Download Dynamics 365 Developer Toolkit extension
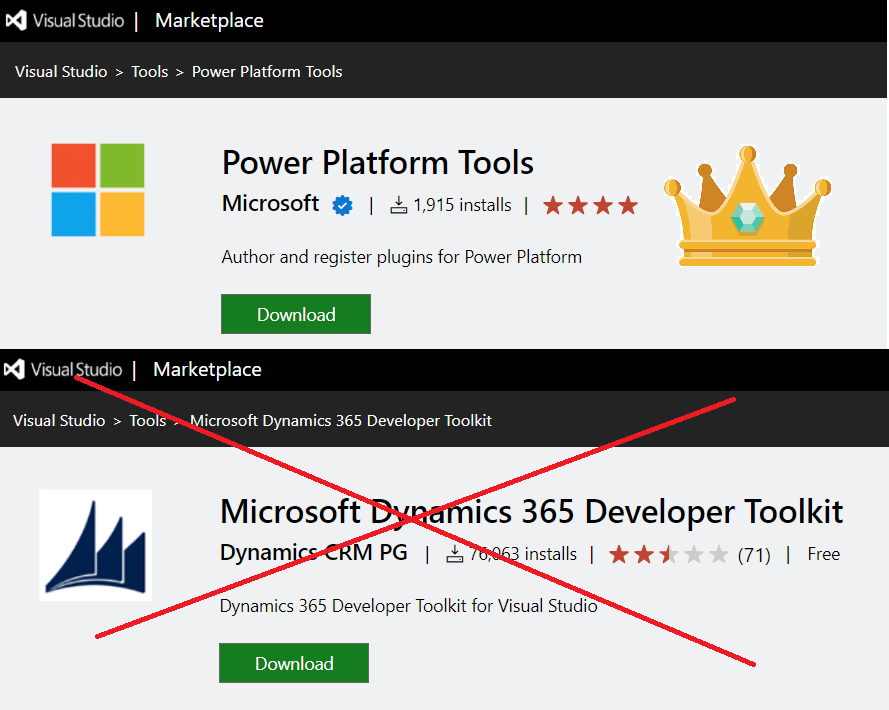 pyautogui.click(x=294, y=663)
